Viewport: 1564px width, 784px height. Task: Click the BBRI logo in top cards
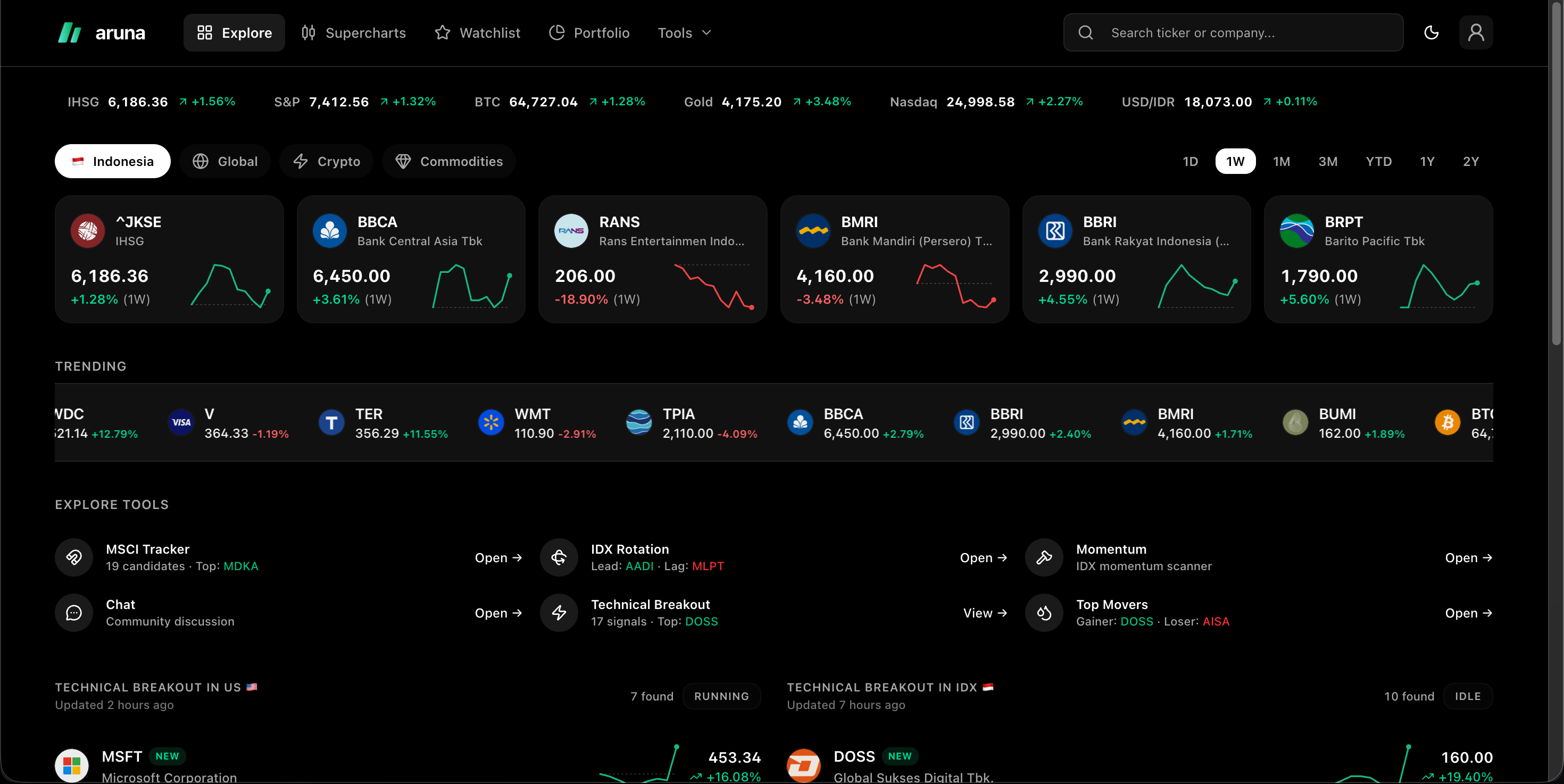click(x=1055, y=231)
